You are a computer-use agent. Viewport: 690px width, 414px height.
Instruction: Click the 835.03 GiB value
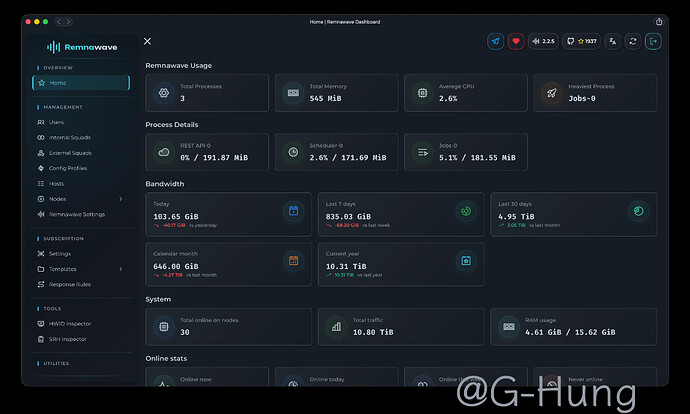(348, 216)
